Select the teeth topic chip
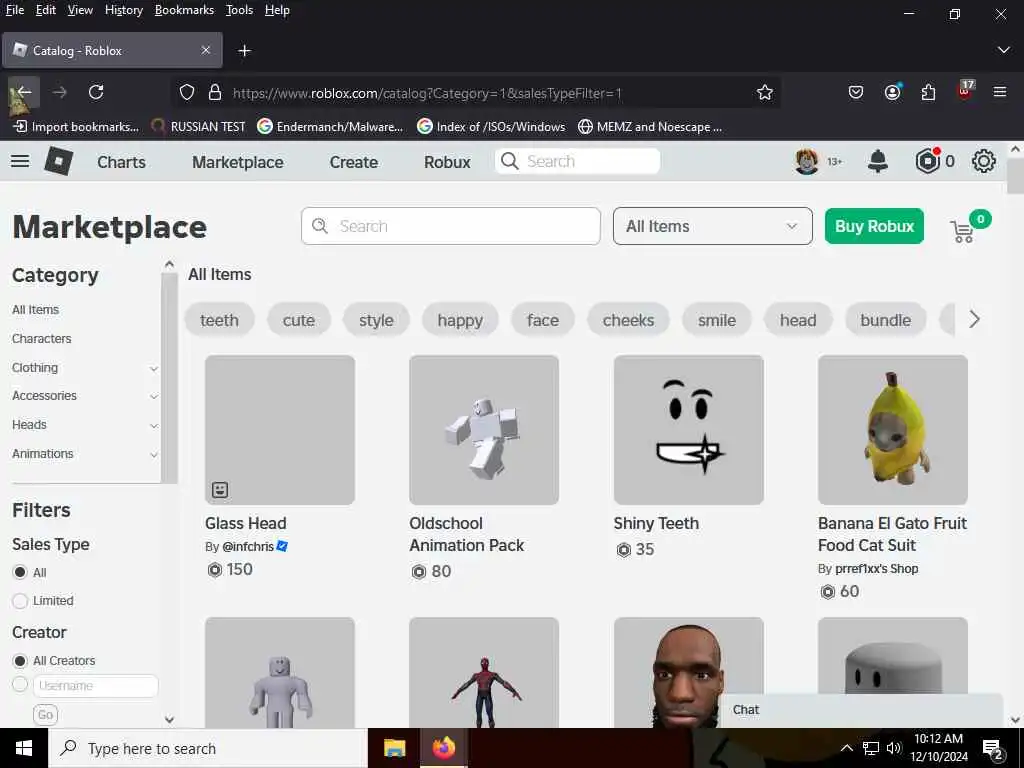1024x768 pixels. coord(219,320)
